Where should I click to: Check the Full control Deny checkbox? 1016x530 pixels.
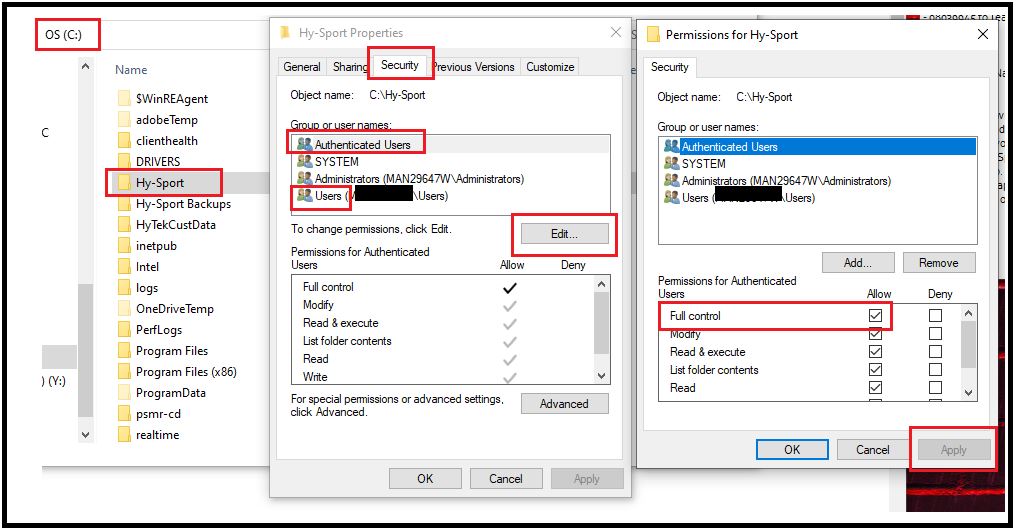(935, 316)
